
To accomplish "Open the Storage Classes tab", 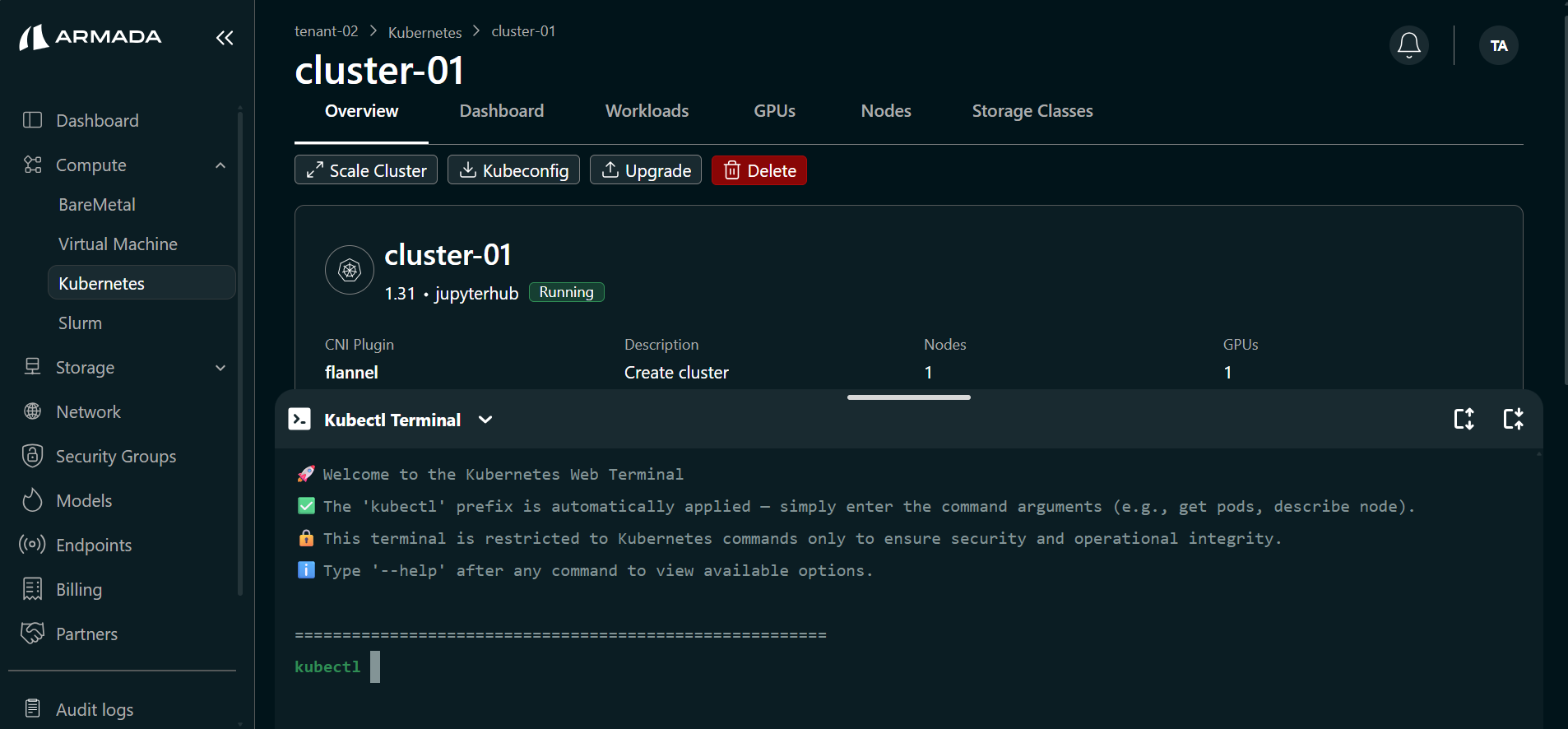I will pos(1032,111).
